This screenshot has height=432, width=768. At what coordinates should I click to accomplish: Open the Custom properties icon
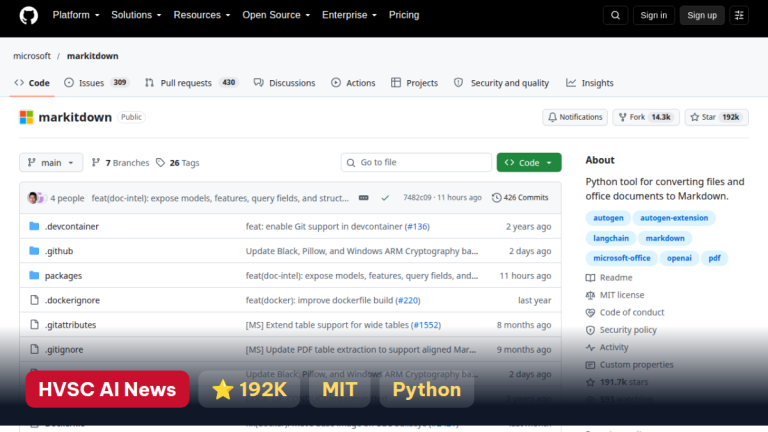point(590,365)
